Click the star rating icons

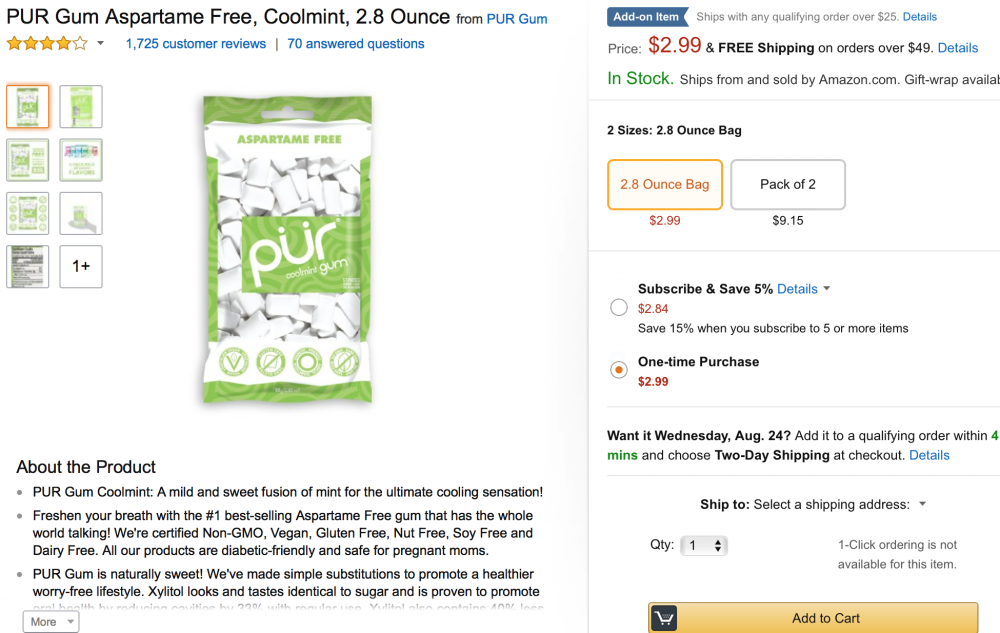point(47,44)
